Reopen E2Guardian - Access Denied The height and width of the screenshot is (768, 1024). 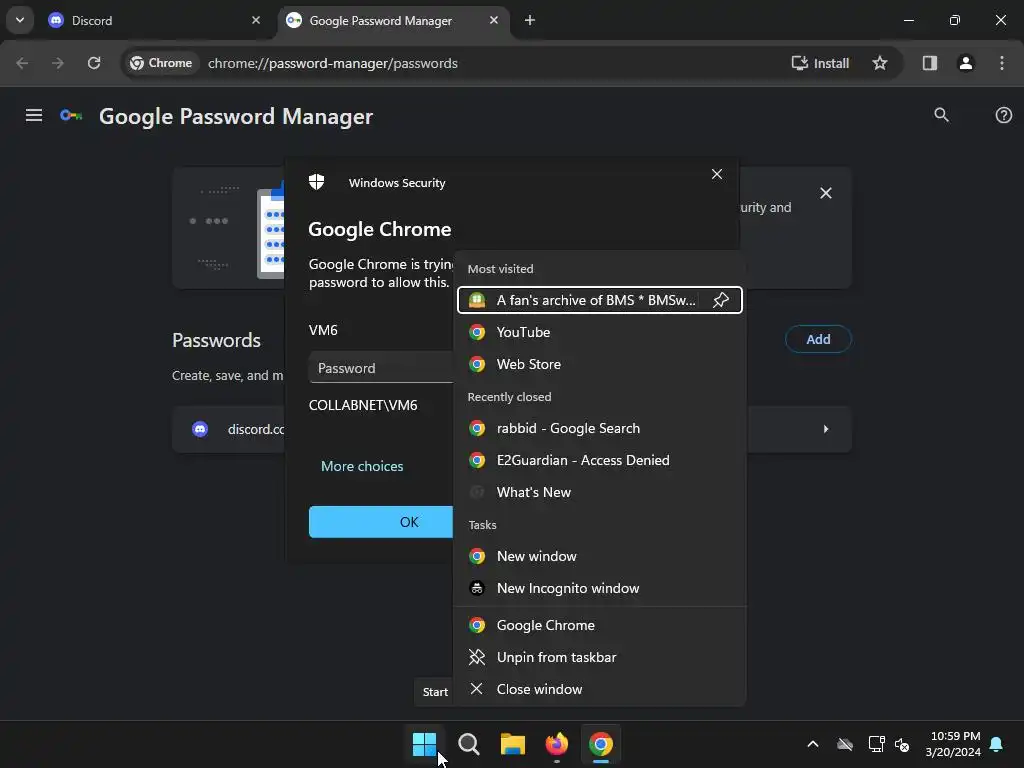point(600,460)
